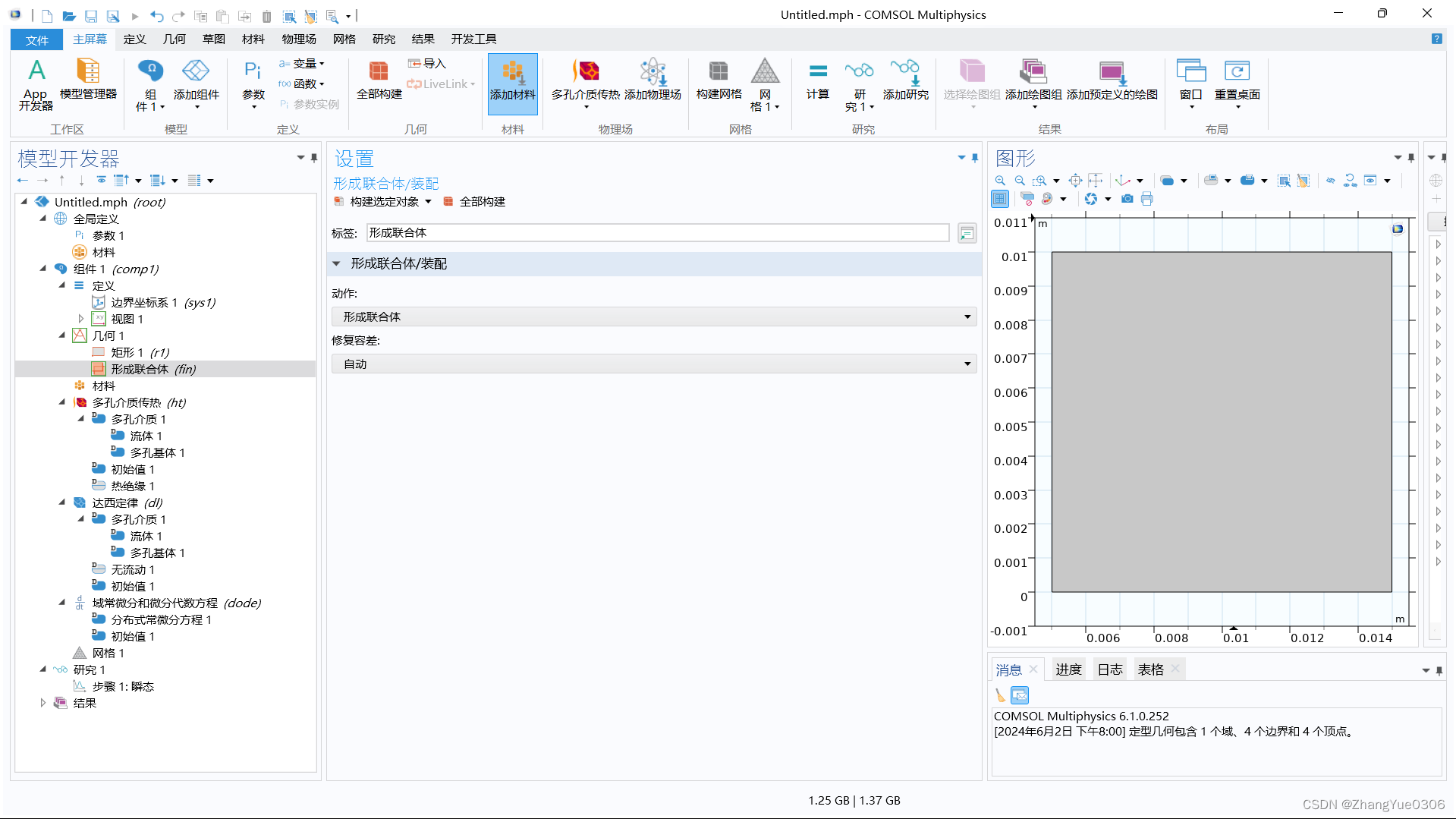Viewport: 1456px width, 819px height.
Task: Open the 多孔介质传热 physics button
Action: (x=586, y=84)
